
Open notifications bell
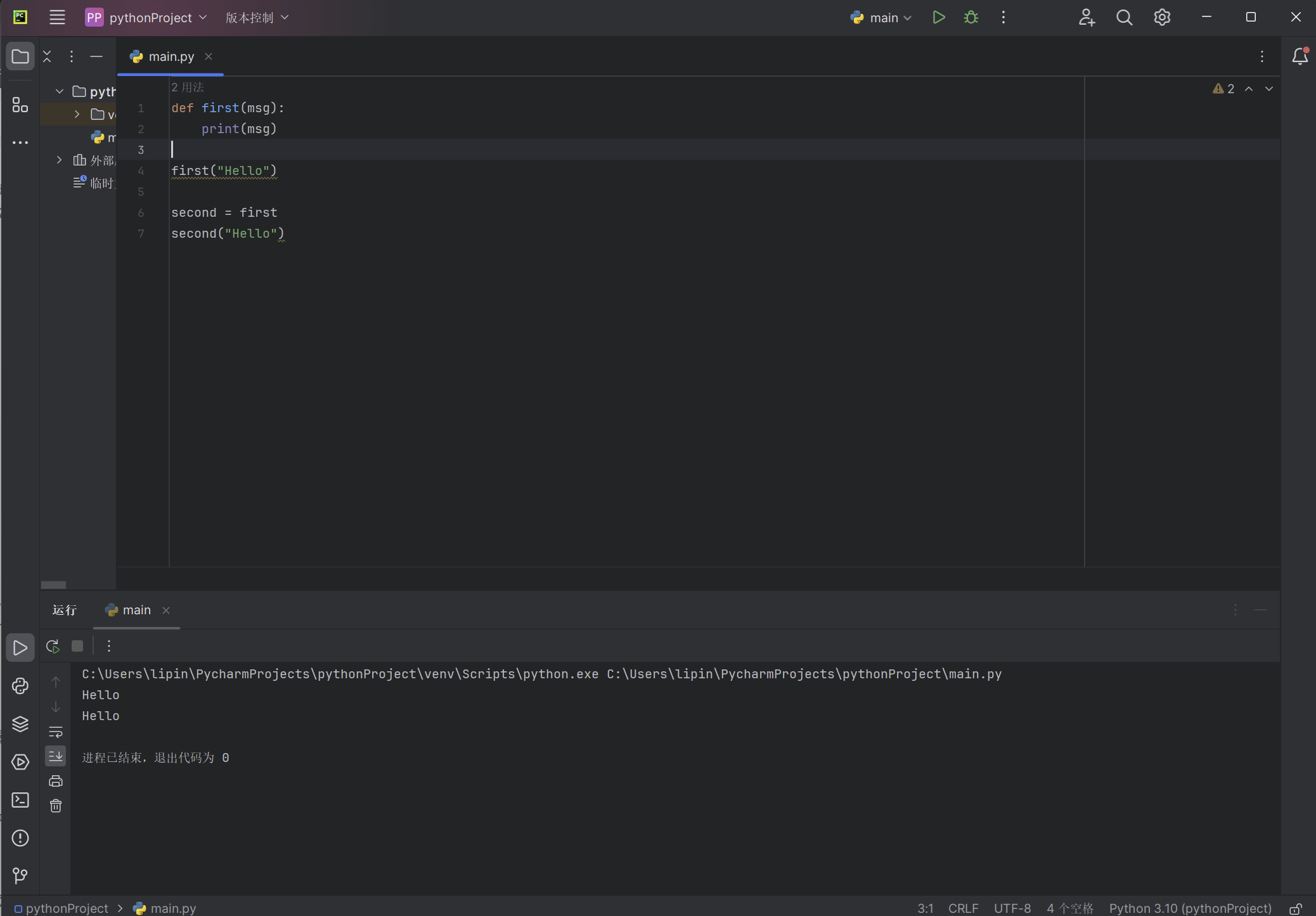click(x=1300, y=56)
